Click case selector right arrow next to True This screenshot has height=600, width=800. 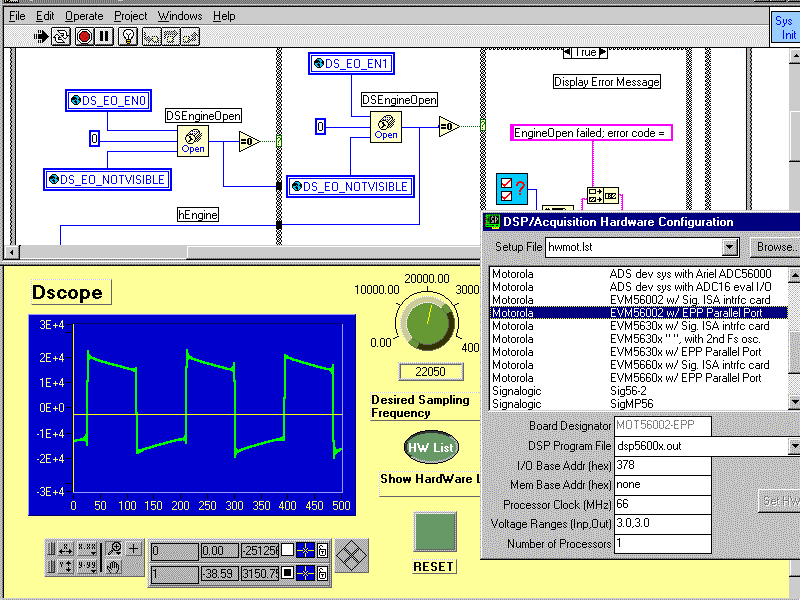point(603,53)
